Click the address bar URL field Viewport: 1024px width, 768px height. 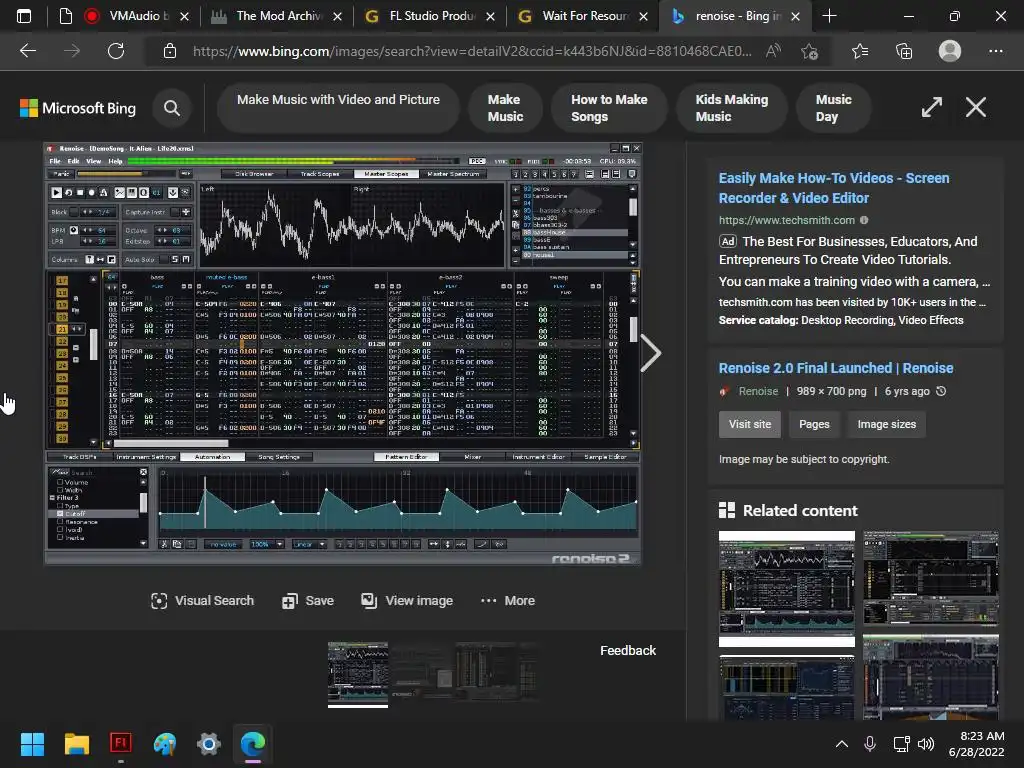click(x=472, y=51)
